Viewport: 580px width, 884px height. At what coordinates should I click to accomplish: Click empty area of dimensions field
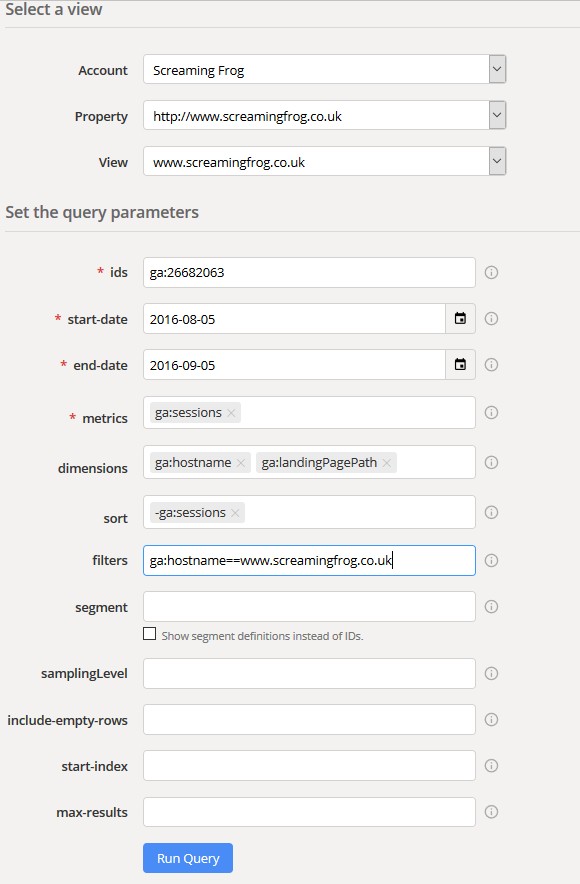click(436, 462)
